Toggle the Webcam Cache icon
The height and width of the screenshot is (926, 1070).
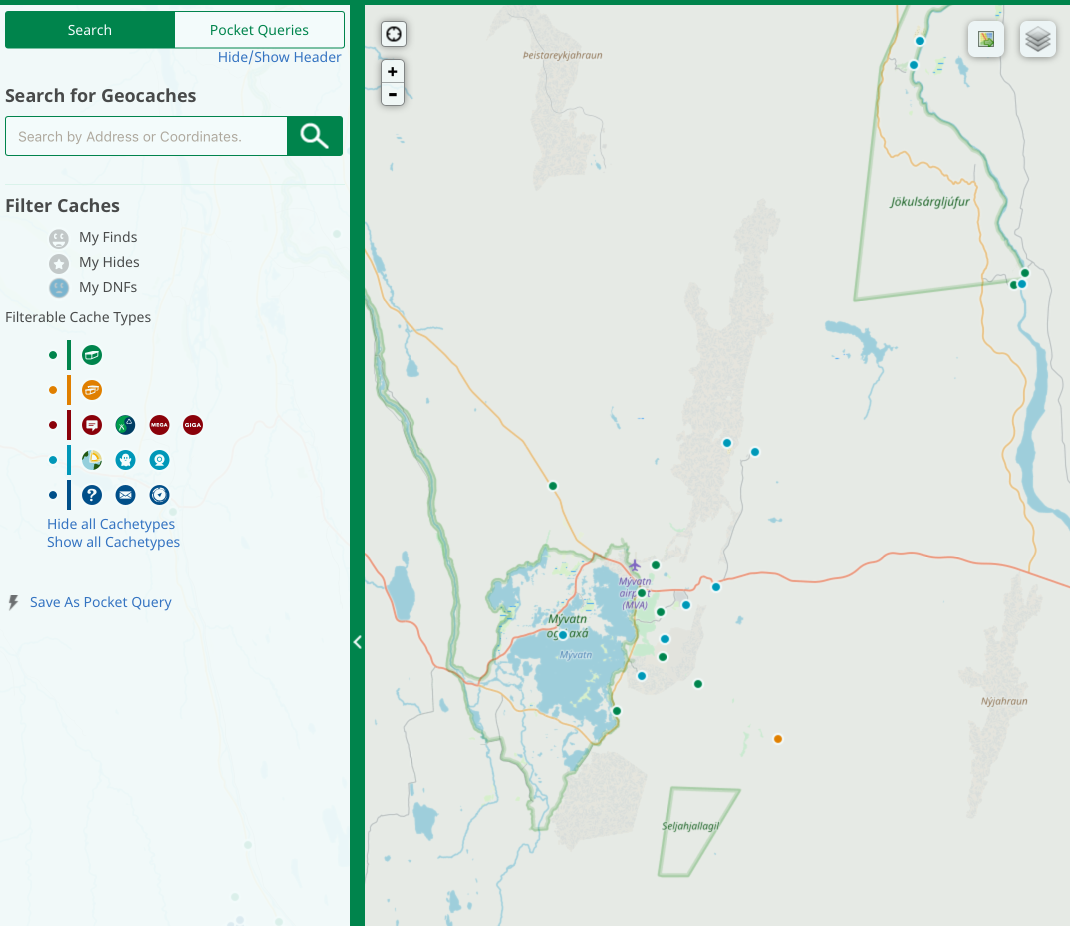coord(159,460)
